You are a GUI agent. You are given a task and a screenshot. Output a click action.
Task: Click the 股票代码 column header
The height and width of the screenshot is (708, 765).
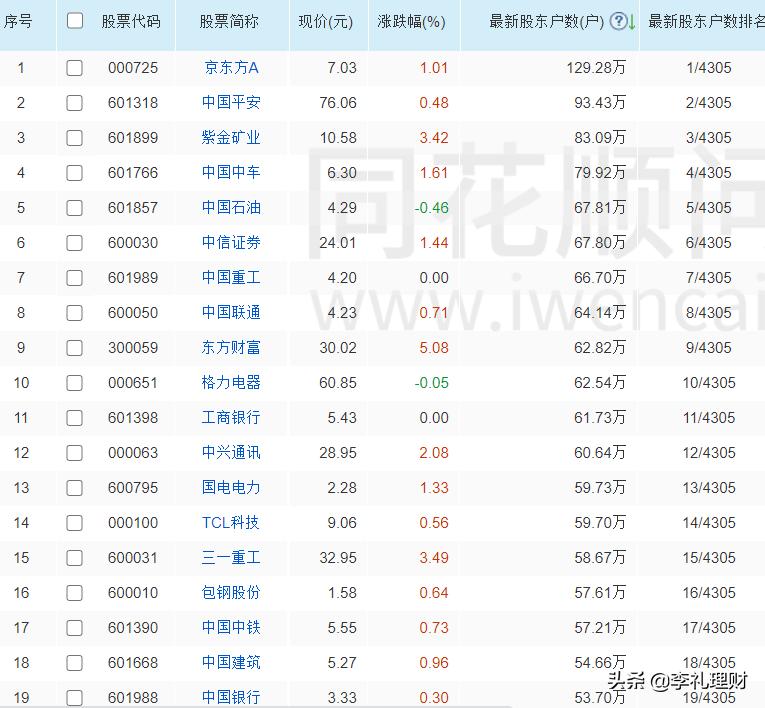(x=131, y=21)
